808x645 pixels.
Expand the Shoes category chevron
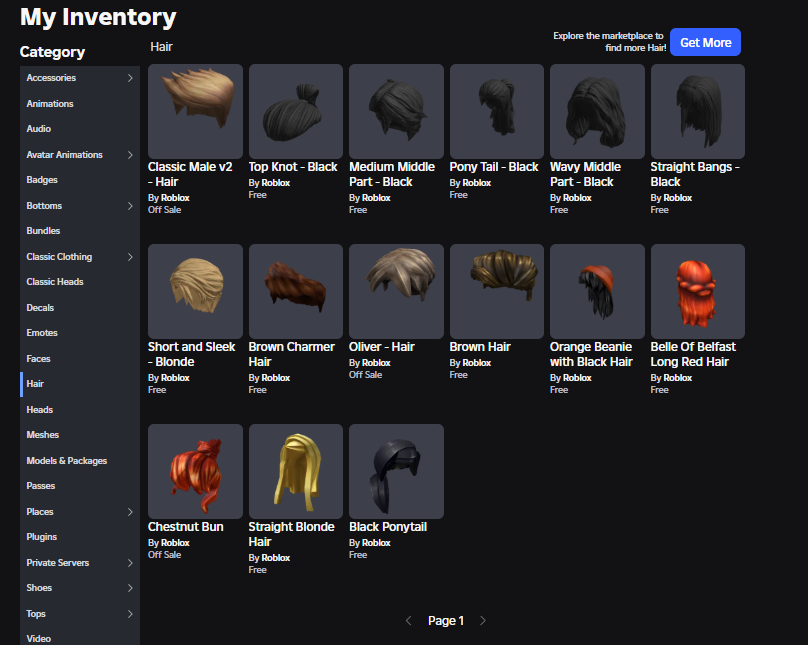coord(130,588)
